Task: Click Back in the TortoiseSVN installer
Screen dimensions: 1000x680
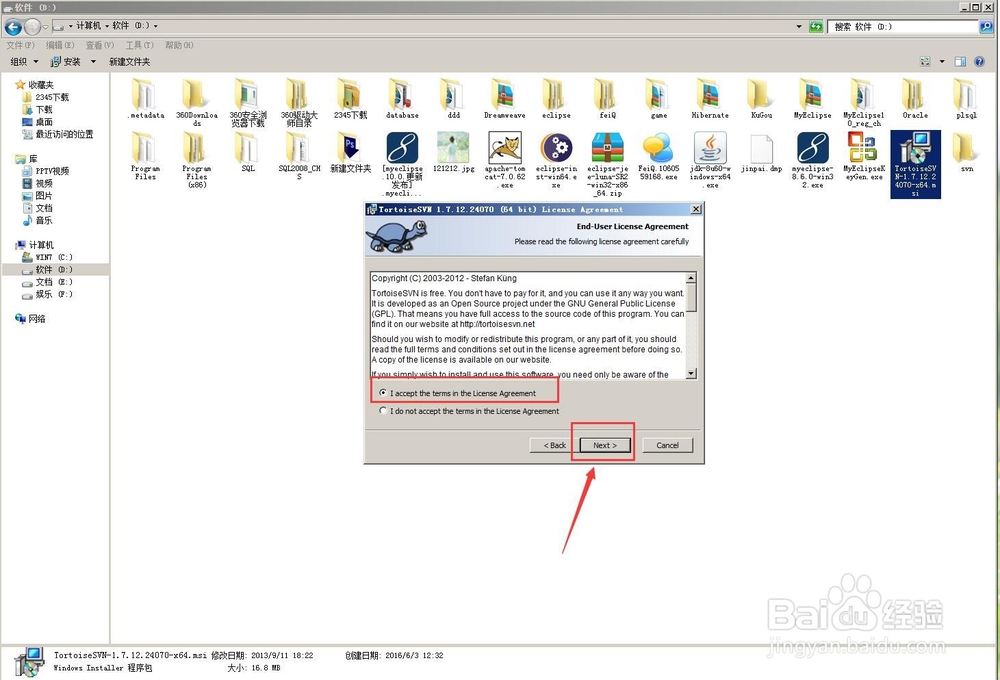Action: point(555,445)
